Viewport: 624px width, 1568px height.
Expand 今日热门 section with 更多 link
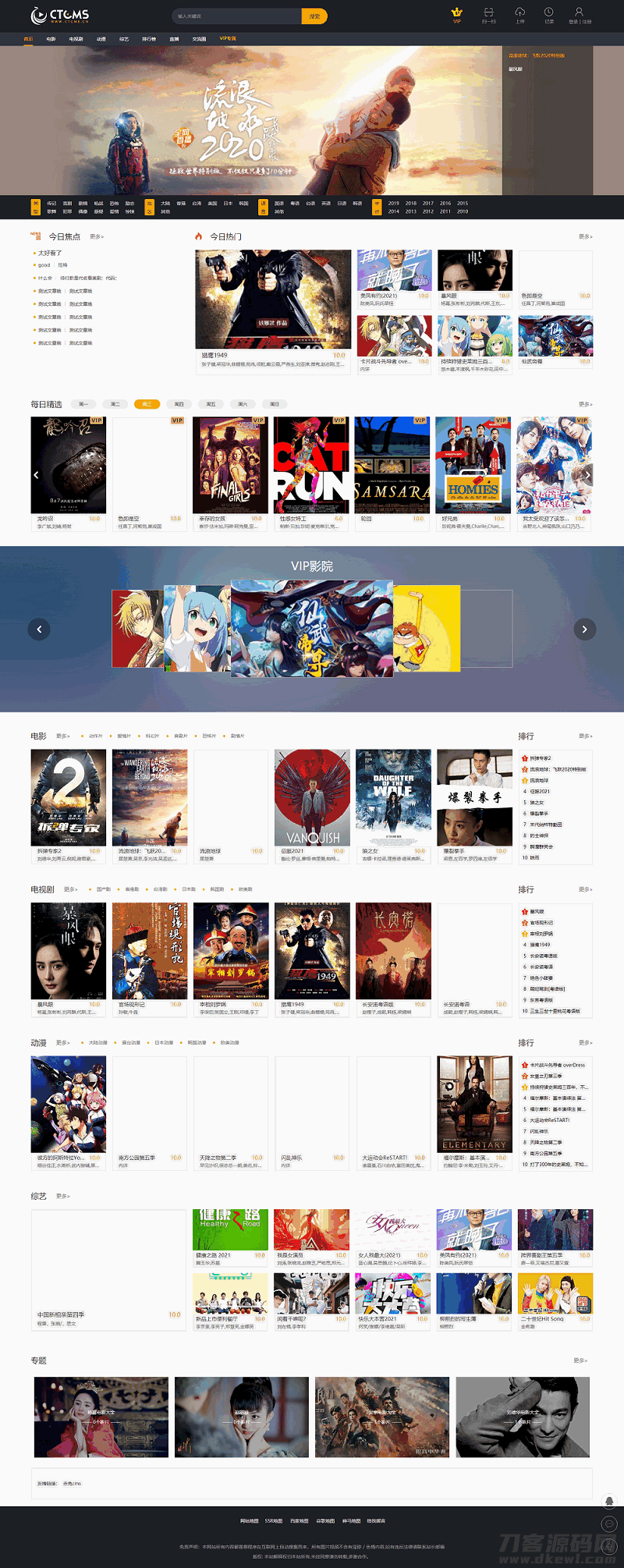585,236
